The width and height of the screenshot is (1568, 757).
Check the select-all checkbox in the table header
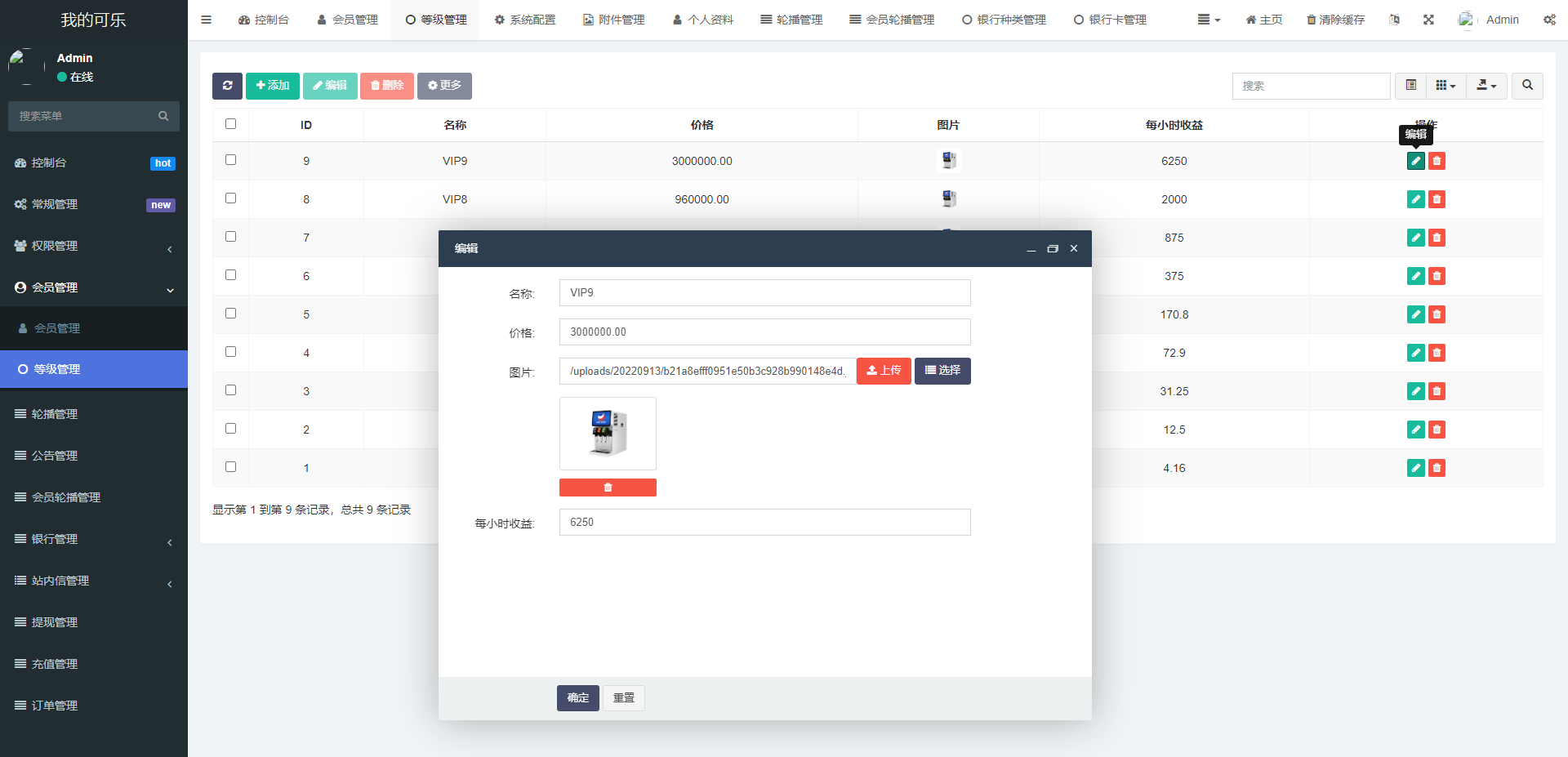230,124
